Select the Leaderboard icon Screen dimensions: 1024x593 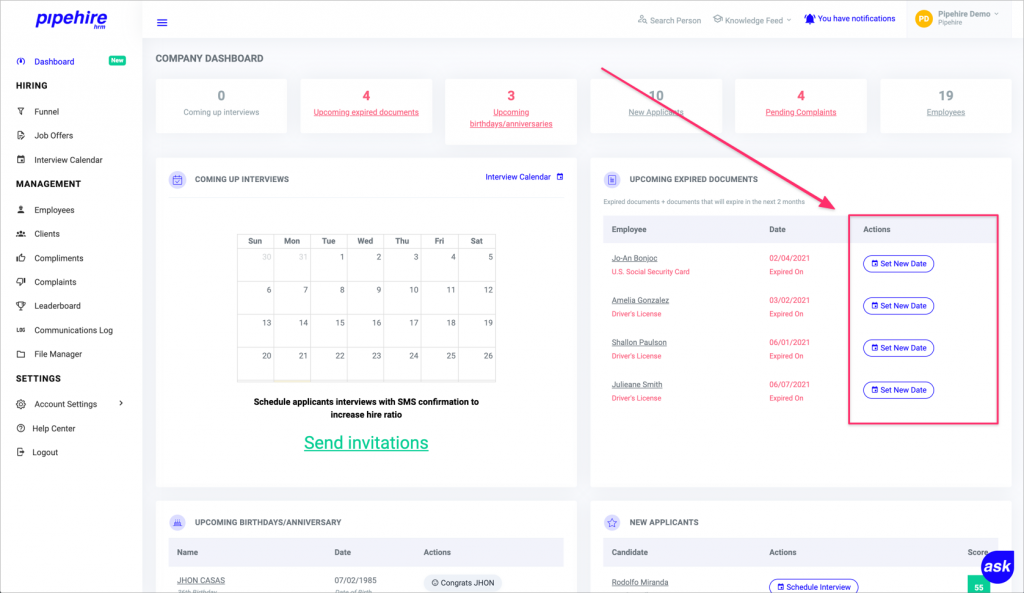[22, 306]
